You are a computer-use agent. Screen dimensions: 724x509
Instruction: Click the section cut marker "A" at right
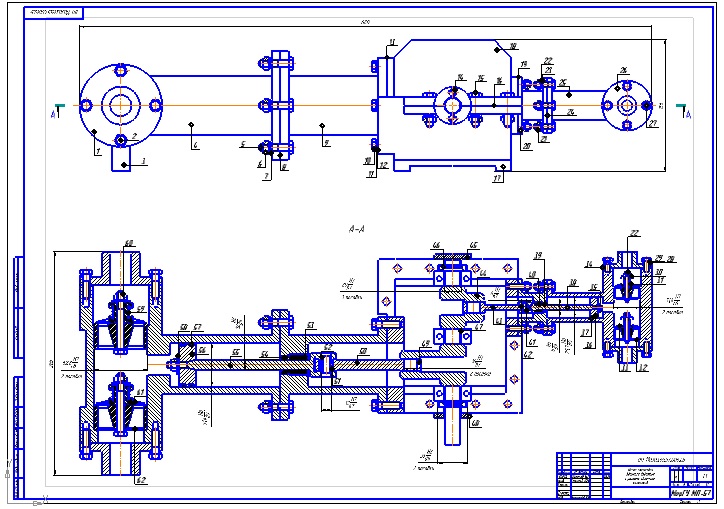point(688,114)
